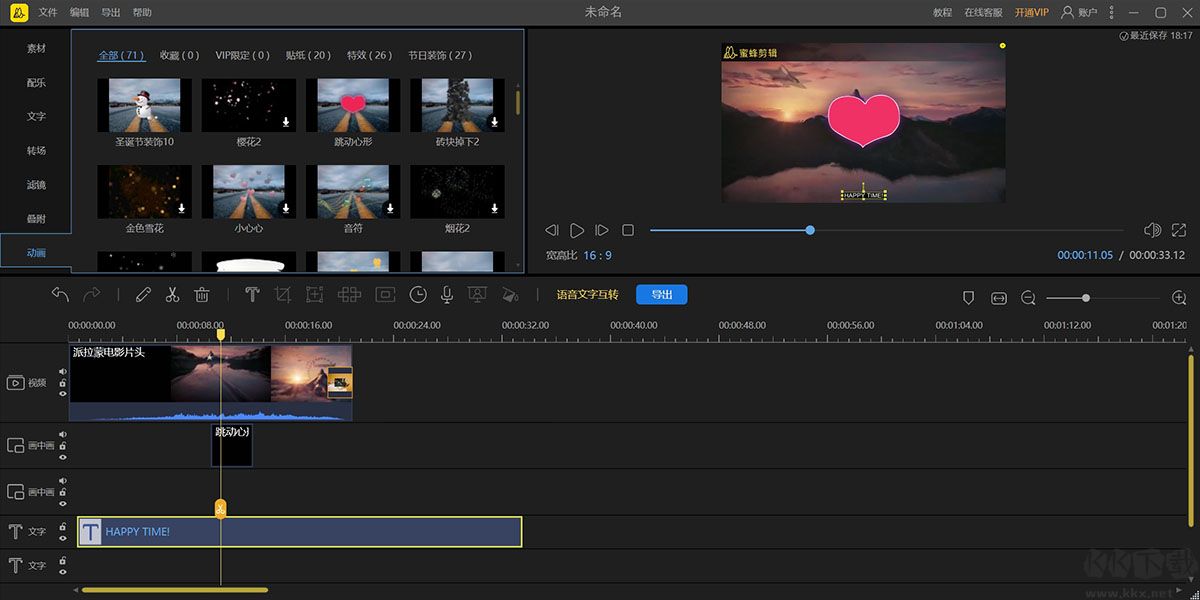Click the timeline zoom-in magnifier icon
1200x600 pixels.
(x=1179, y=298)
